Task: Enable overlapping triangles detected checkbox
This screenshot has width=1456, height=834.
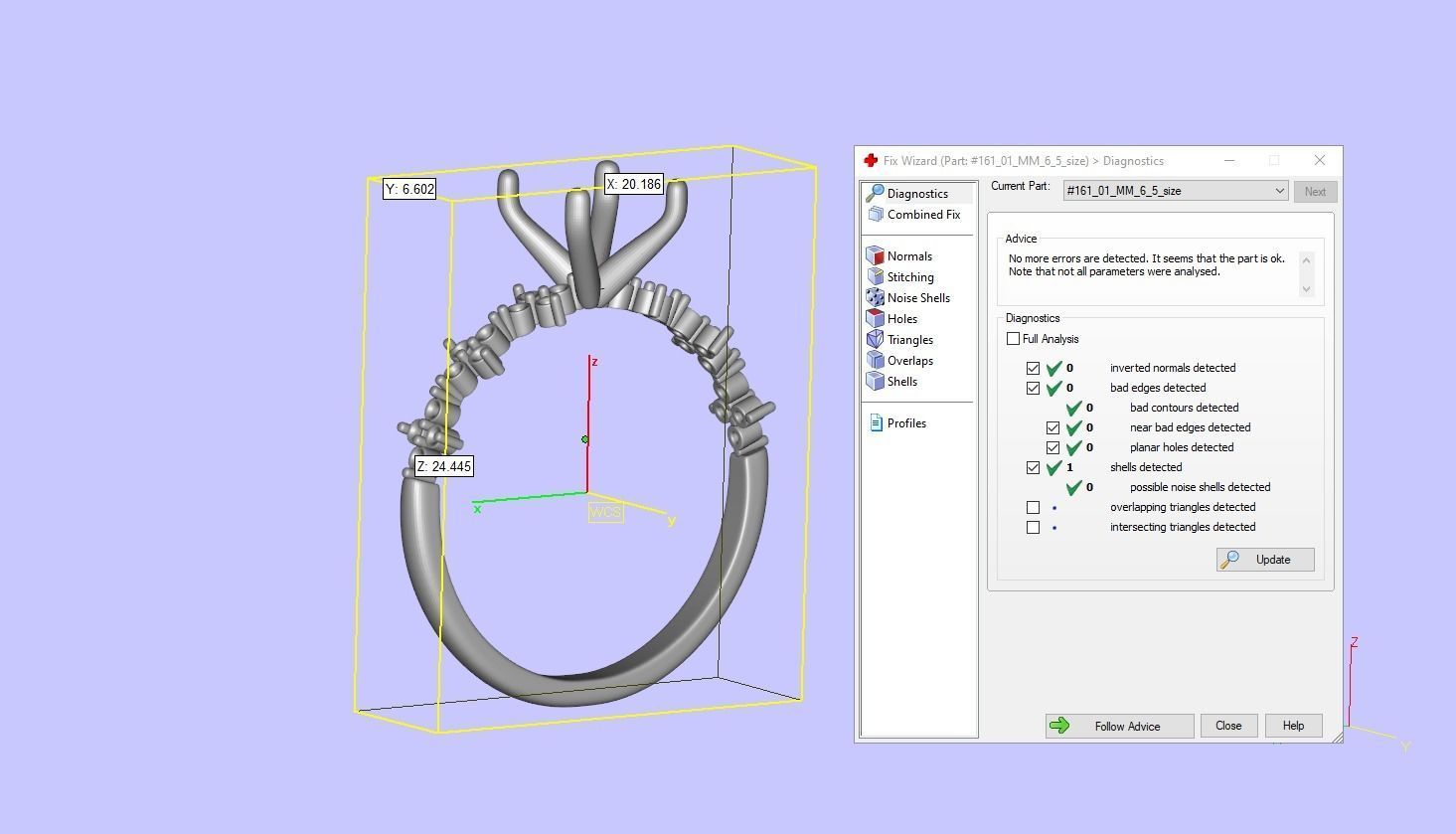Action: pyautogui.click(x=1034, y=507)
